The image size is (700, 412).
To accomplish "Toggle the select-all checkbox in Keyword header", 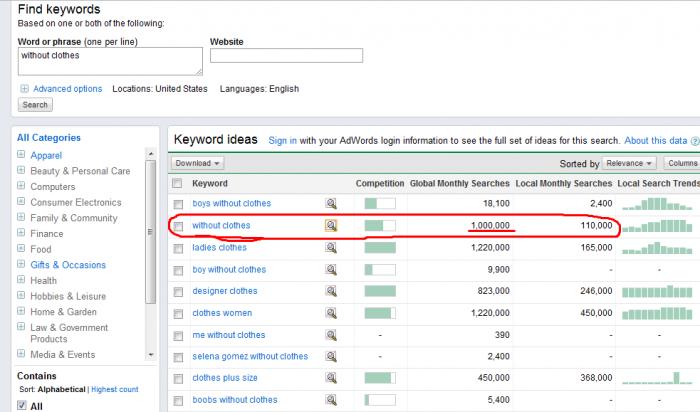I will (x=178, y=184).
